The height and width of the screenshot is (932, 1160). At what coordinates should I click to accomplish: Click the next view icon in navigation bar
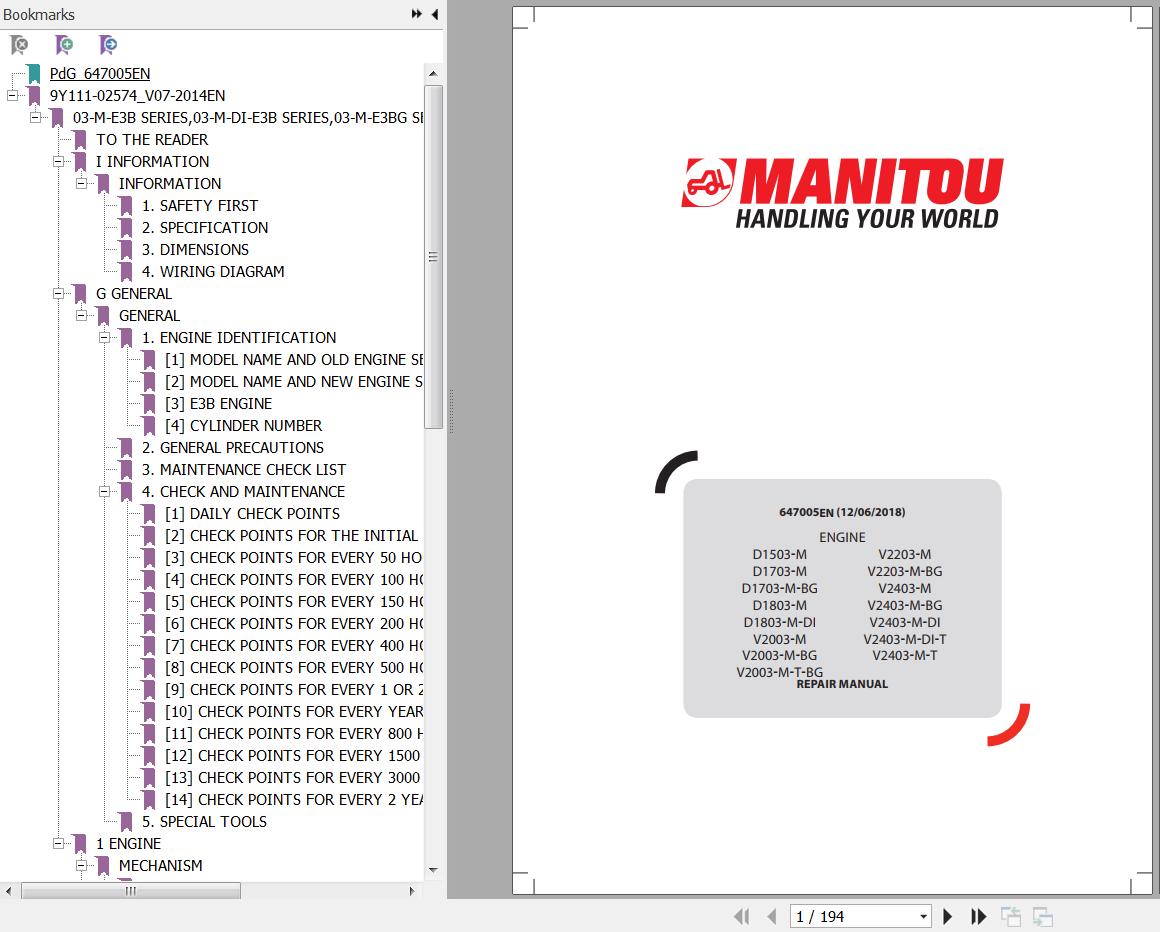coord(1042,916)
